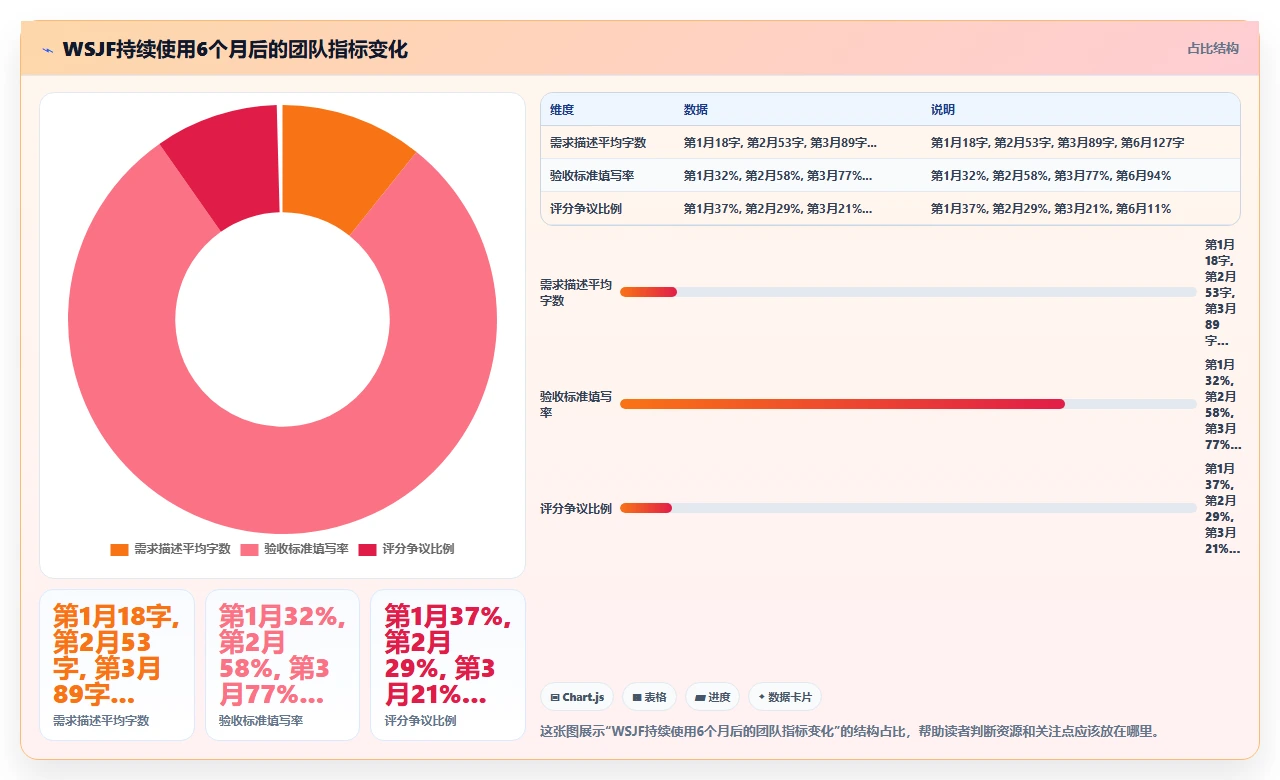Click the chart description sentence at bottom
The image size is (1280, 780).
point(852,731)
